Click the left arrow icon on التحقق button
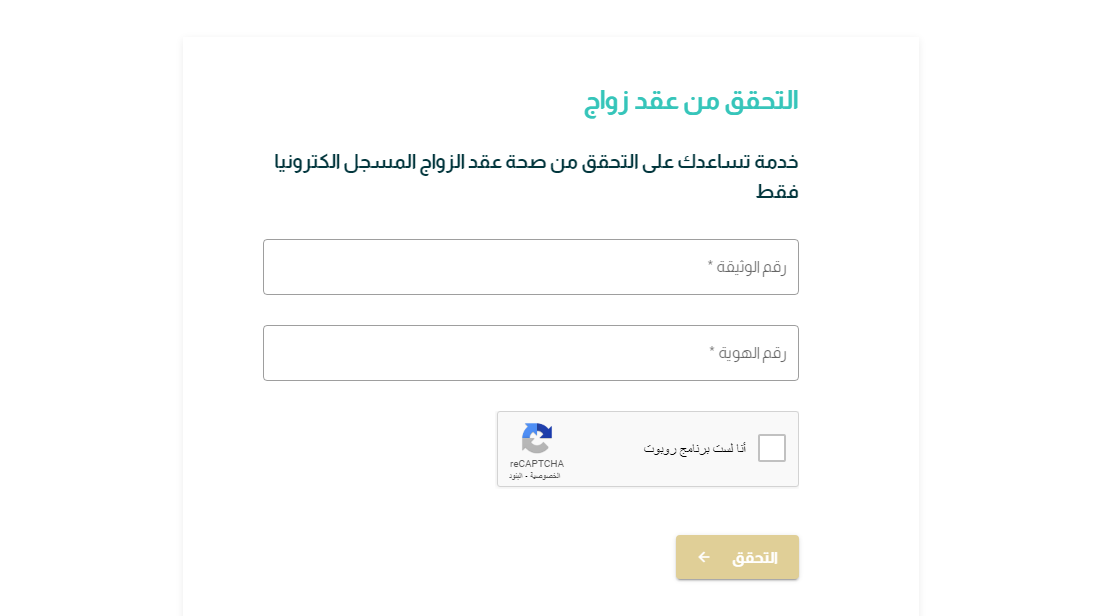Screen dimensions: 1110x616 pyautogui.click(x=704, y=557)
